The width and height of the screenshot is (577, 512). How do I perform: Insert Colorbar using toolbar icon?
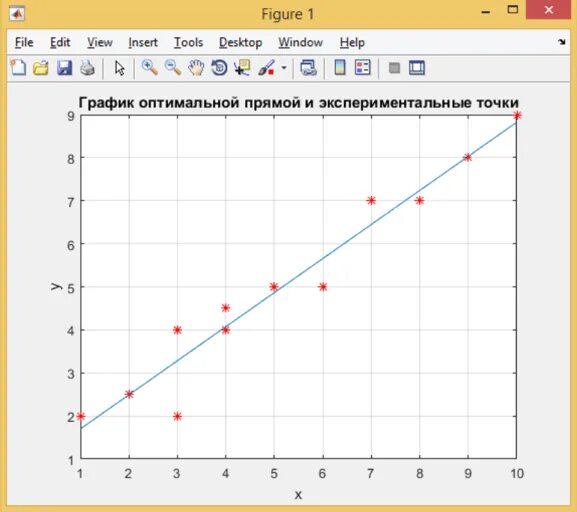point(340,68)
